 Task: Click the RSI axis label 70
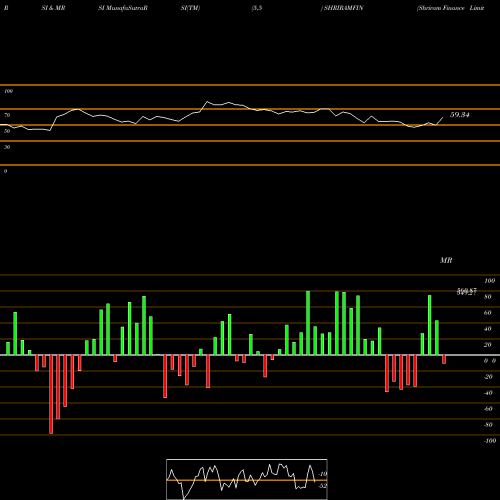point(7,115)
